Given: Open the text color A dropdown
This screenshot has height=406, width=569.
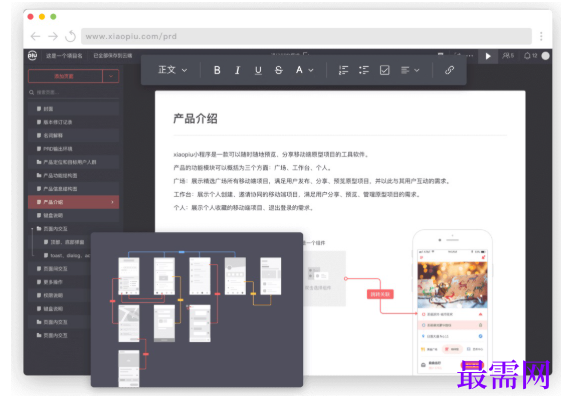Looking at the screenshot, I should tap(304, 70).
